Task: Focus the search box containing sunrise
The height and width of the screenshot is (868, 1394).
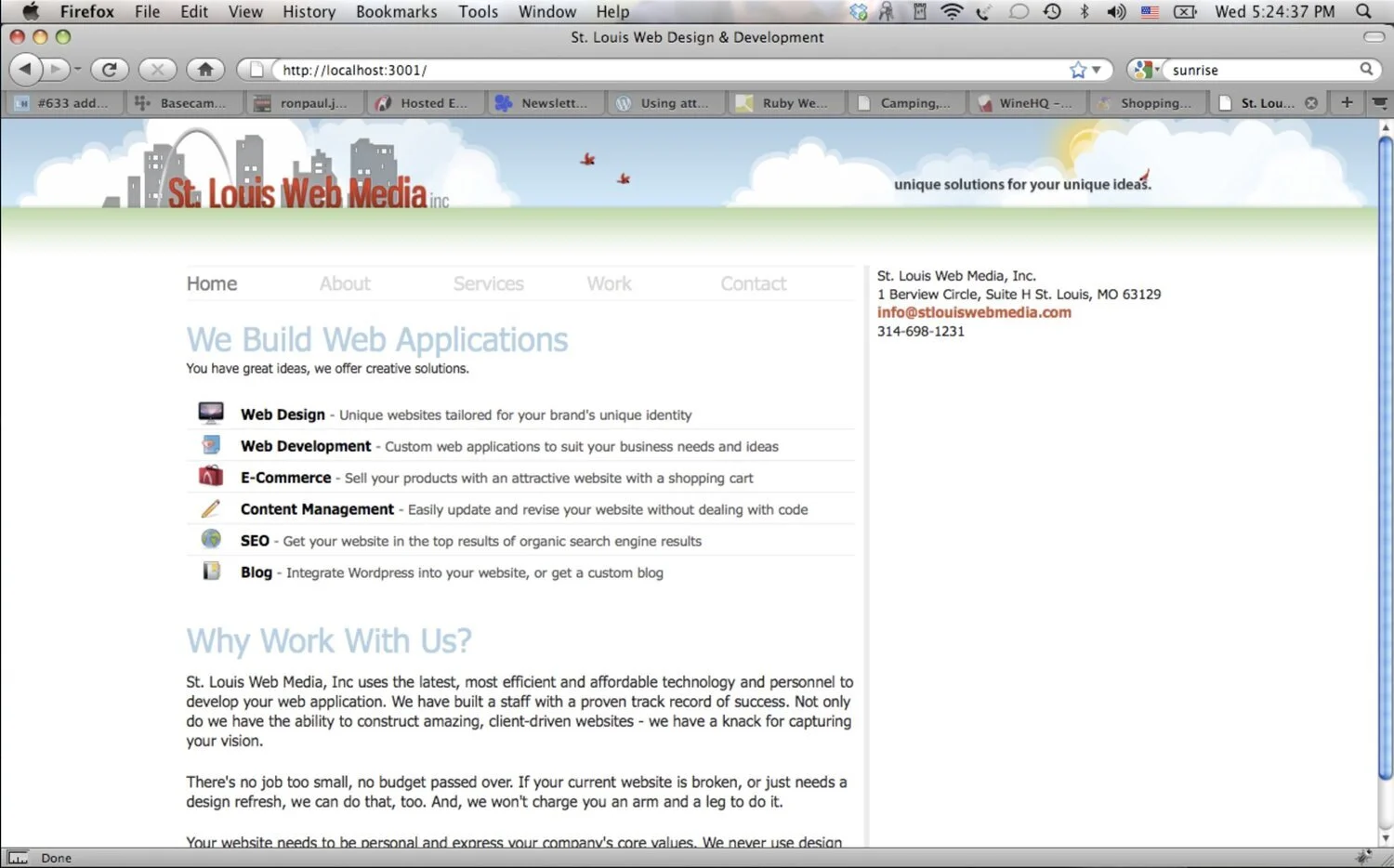Action: click(1262, 70)
